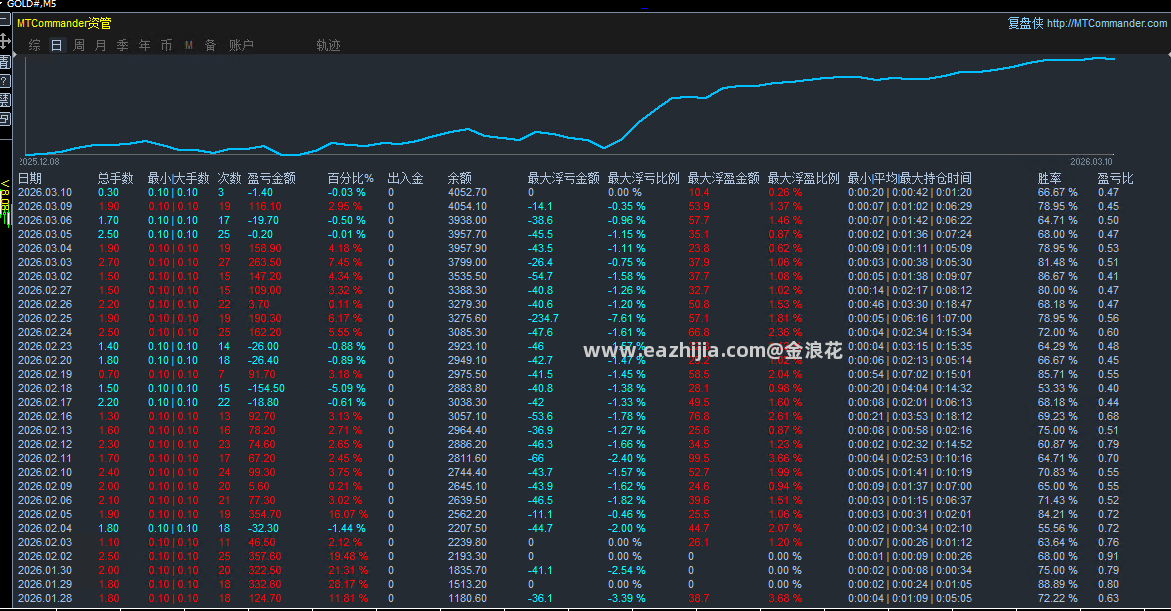The height and width of the screenshot is (611, 1171).
Task: Open the http://MTCommander.com link
Action: point(1107,23)
